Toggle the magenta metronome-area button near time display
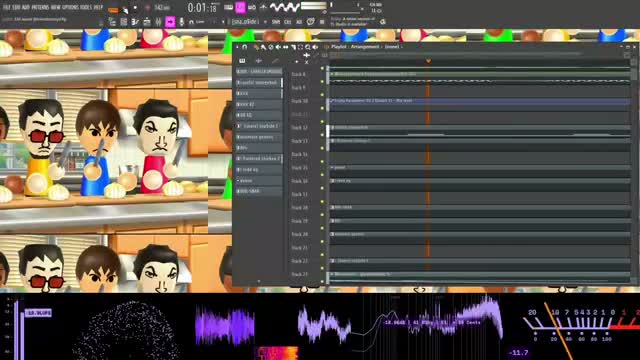 tap(240, 7)
